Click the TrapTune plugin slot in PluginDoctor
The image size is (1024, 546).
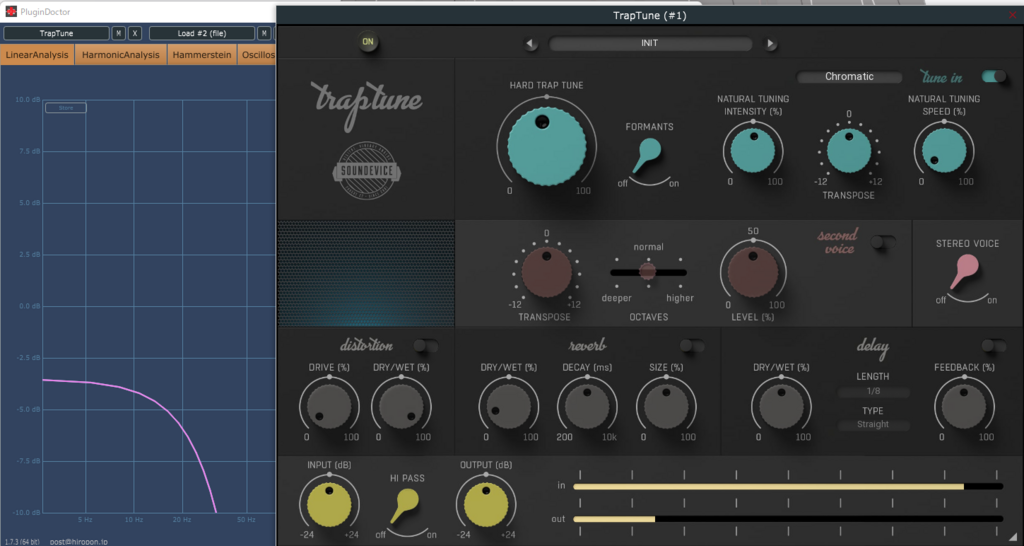[x=56, y=33]
